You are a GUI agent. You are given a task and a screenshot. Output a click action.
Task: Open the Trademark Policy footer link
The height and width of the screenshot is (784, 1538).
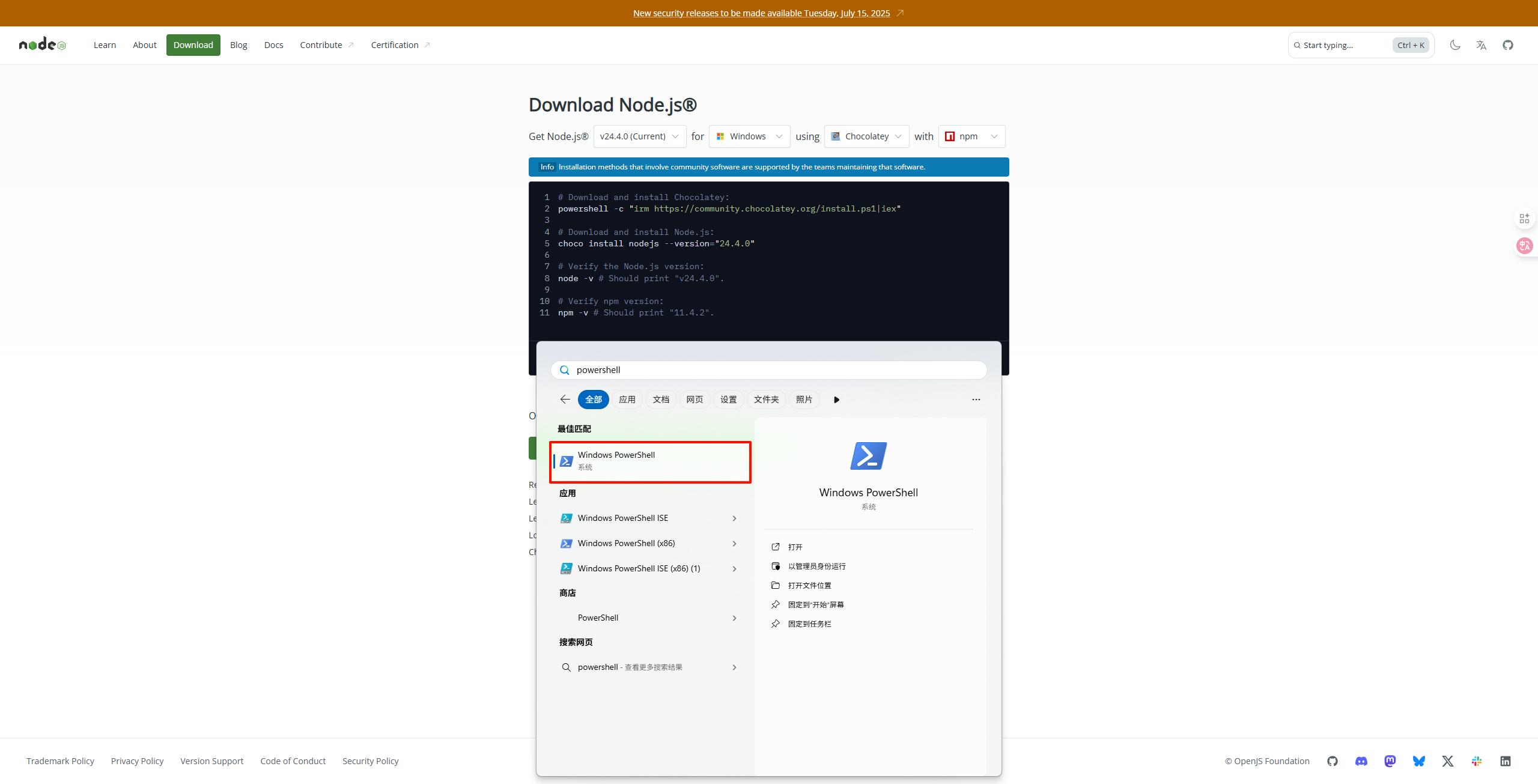click(60, 761)
